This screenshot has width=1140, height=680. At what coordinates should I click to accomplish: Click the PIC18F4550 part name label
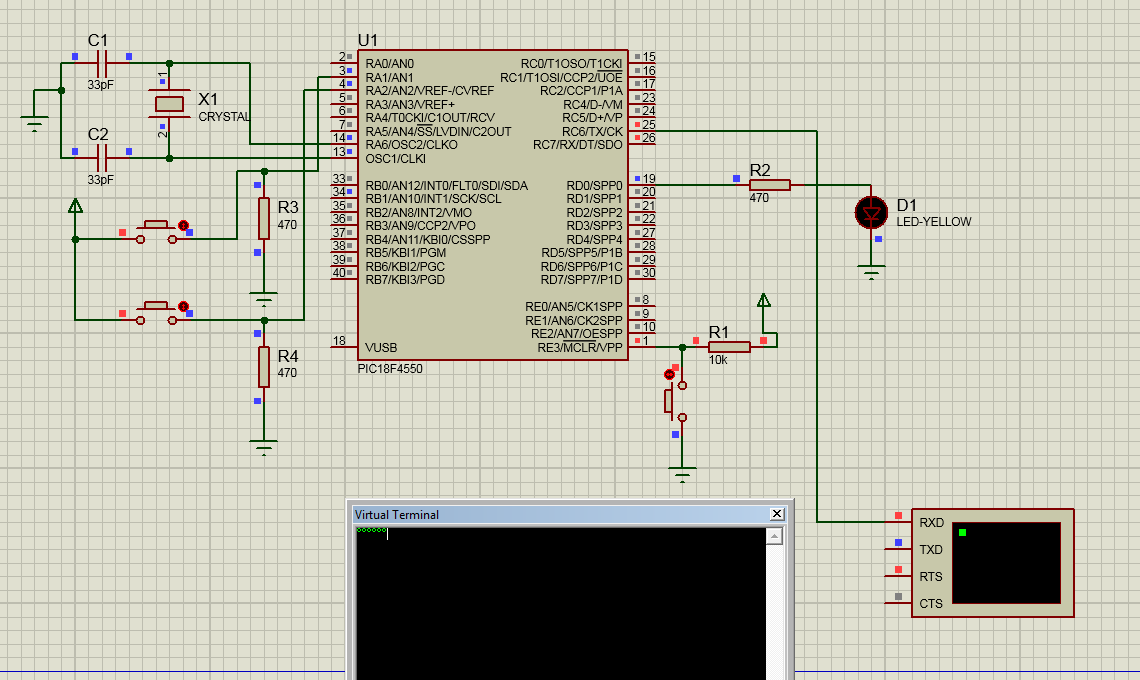(390, 369)
